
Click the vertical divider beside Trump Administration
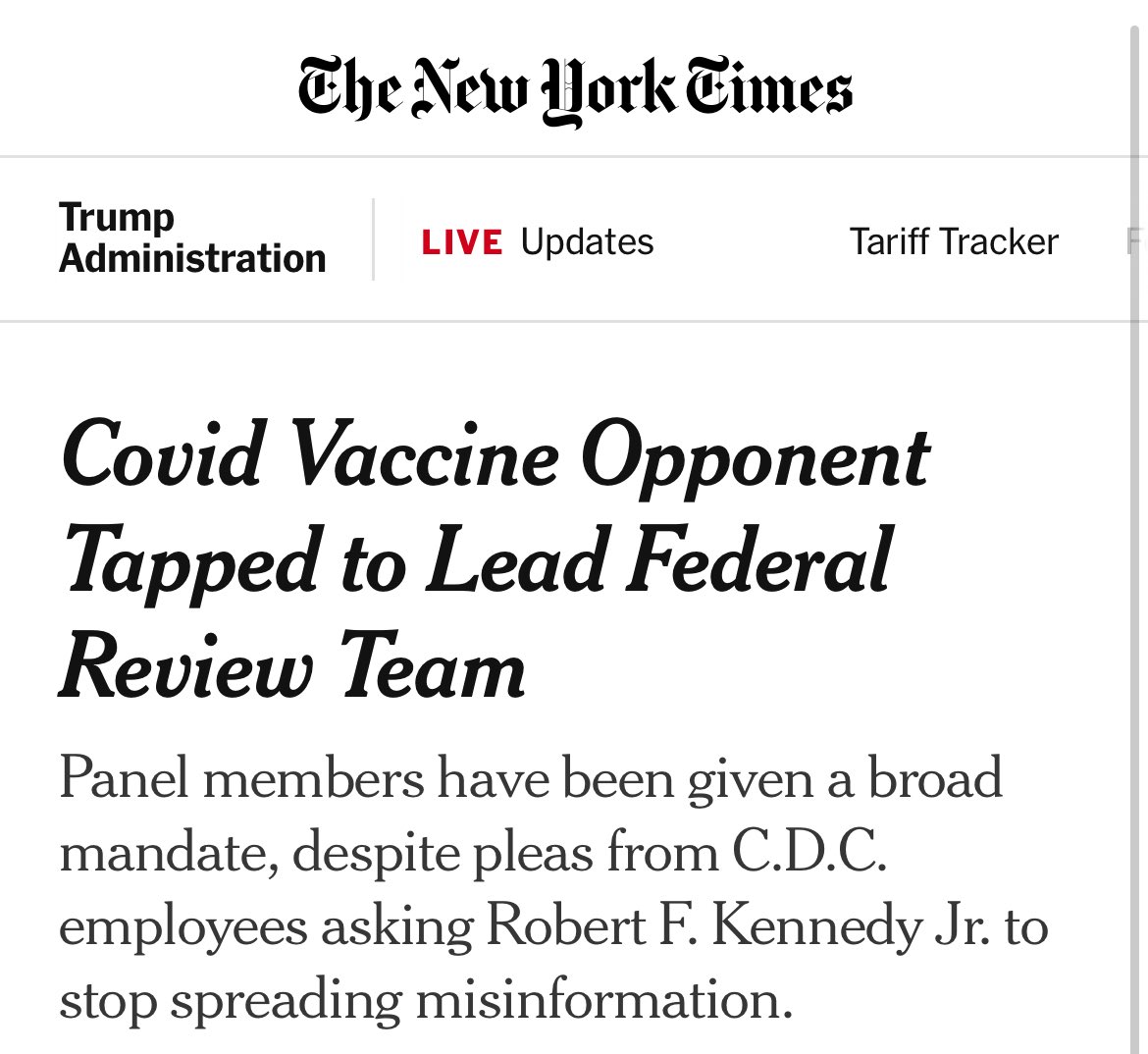click(374, 239)
